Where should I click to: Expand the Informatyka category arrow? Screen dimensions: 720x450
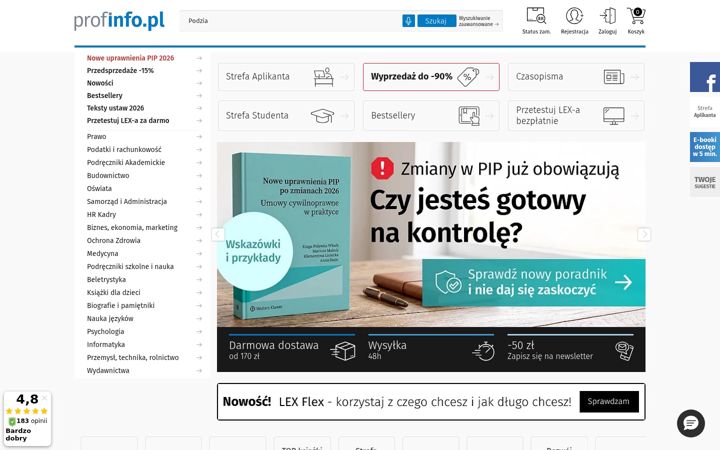pyautogui.click(x=199, y=344)
